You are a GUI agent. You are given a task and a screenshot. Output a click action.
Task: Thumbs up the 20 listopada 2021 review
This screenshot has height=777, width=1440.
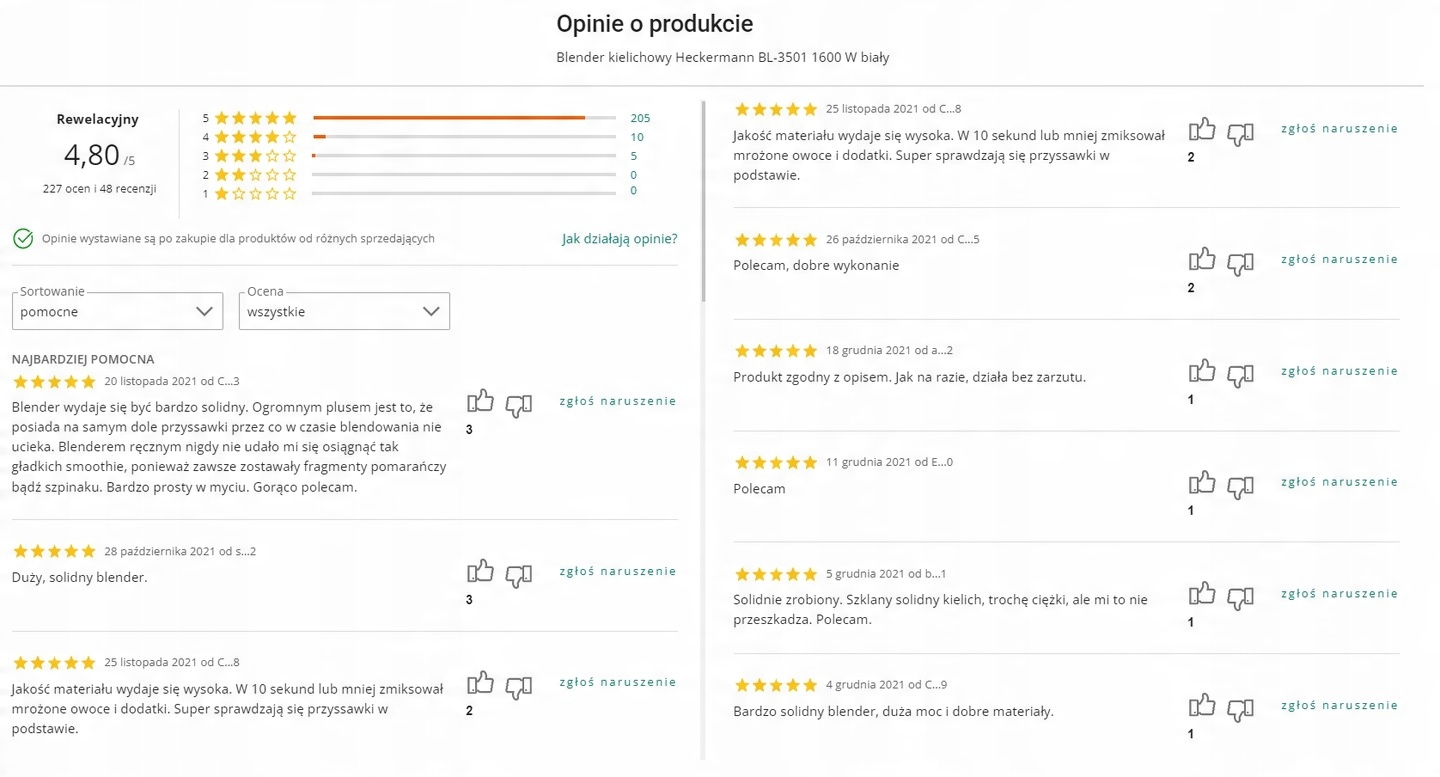(480, 402)
